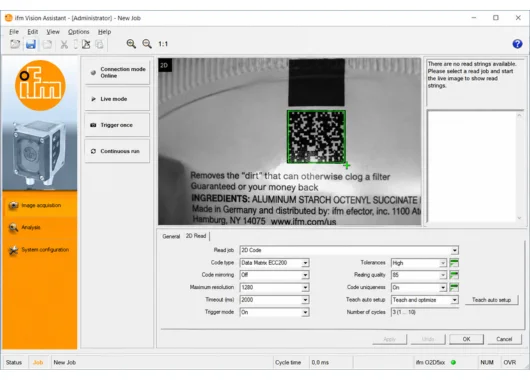
Task: Start Live mode
Action: [117, 99]
